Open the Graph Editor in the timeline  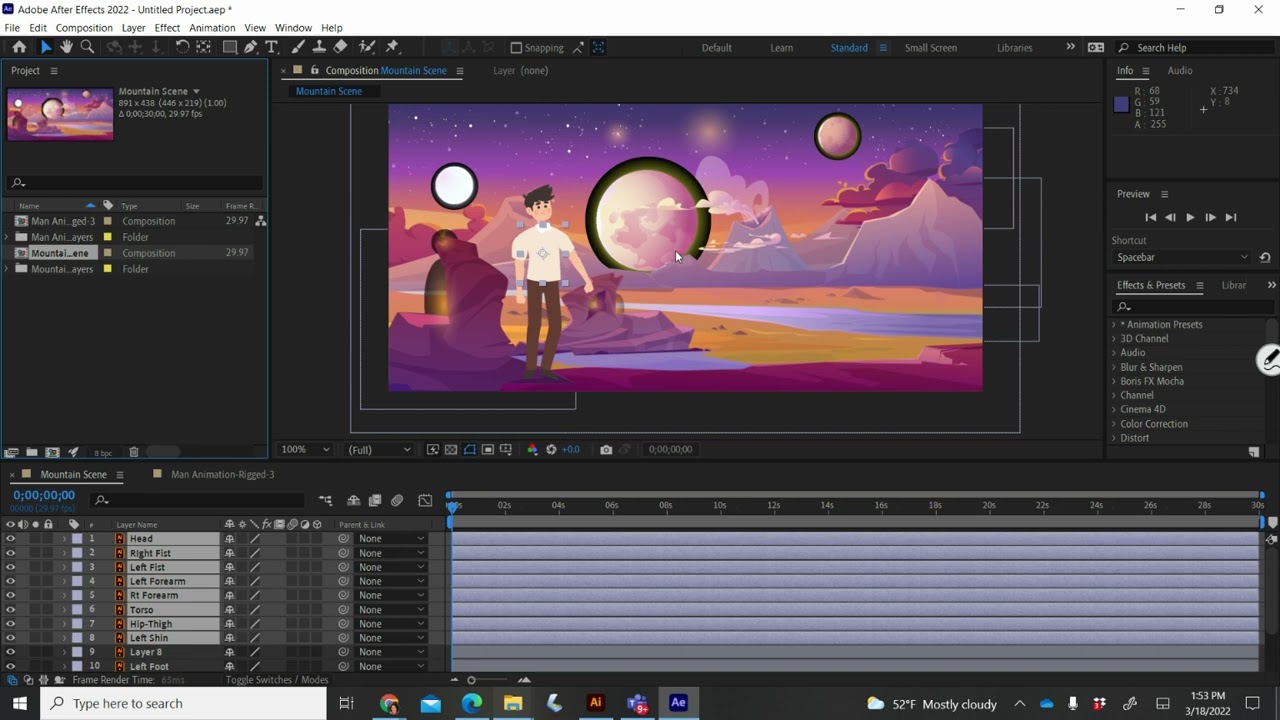[425, 500]
